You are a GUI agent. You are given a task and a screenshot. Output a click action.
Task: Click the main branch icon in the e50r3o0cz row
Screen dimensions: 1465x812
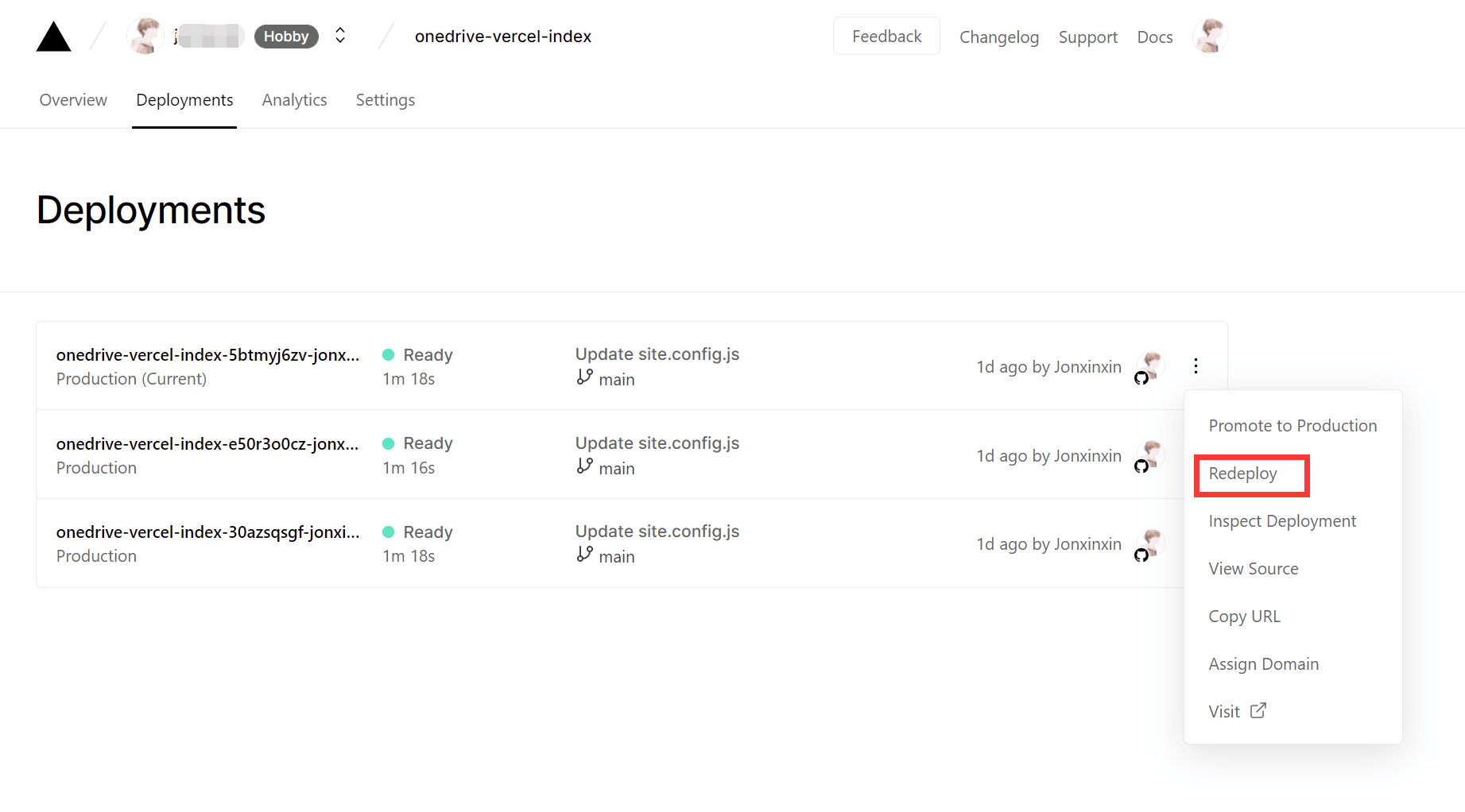[x=584, y=466]
